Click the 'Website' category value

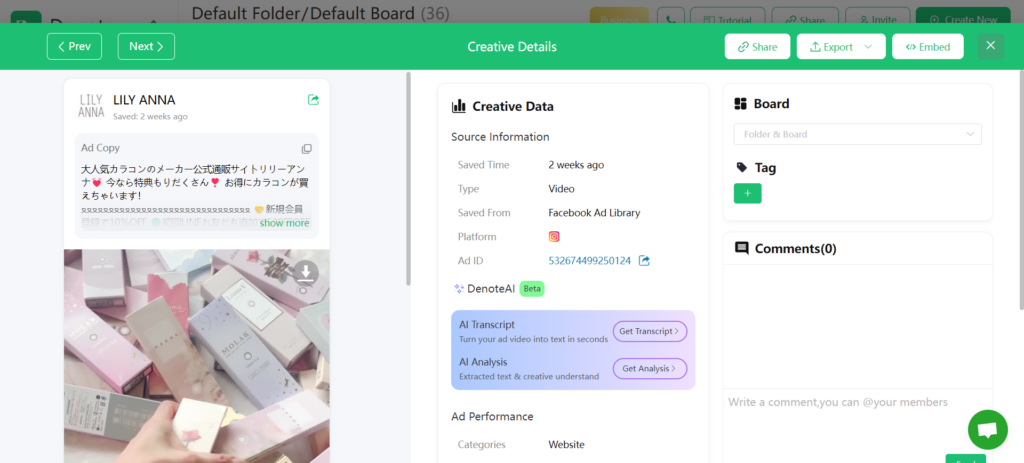(566, 445)
